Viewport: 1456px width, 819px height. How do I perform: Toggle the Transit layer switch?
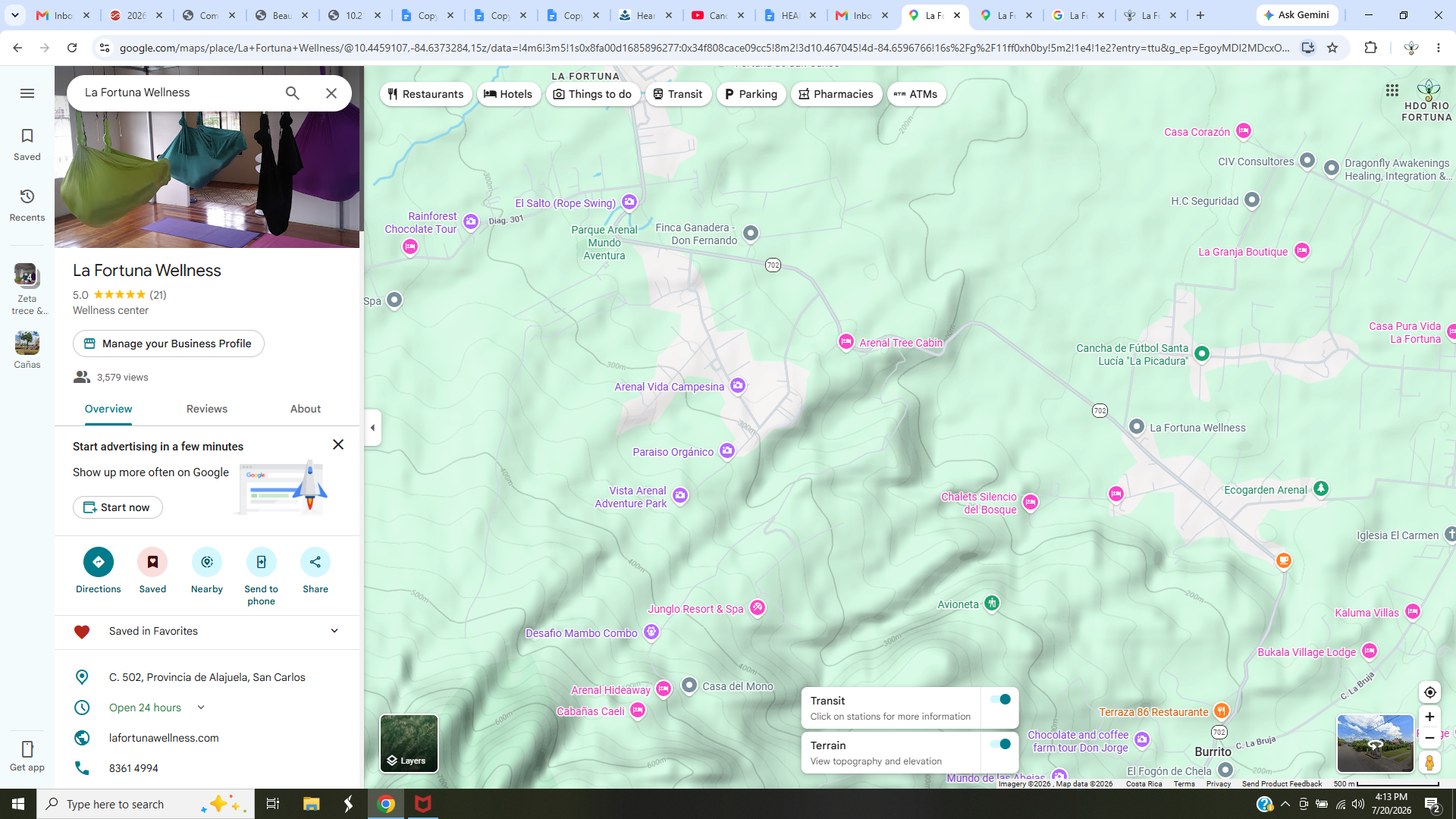[x=1000, y=700]
